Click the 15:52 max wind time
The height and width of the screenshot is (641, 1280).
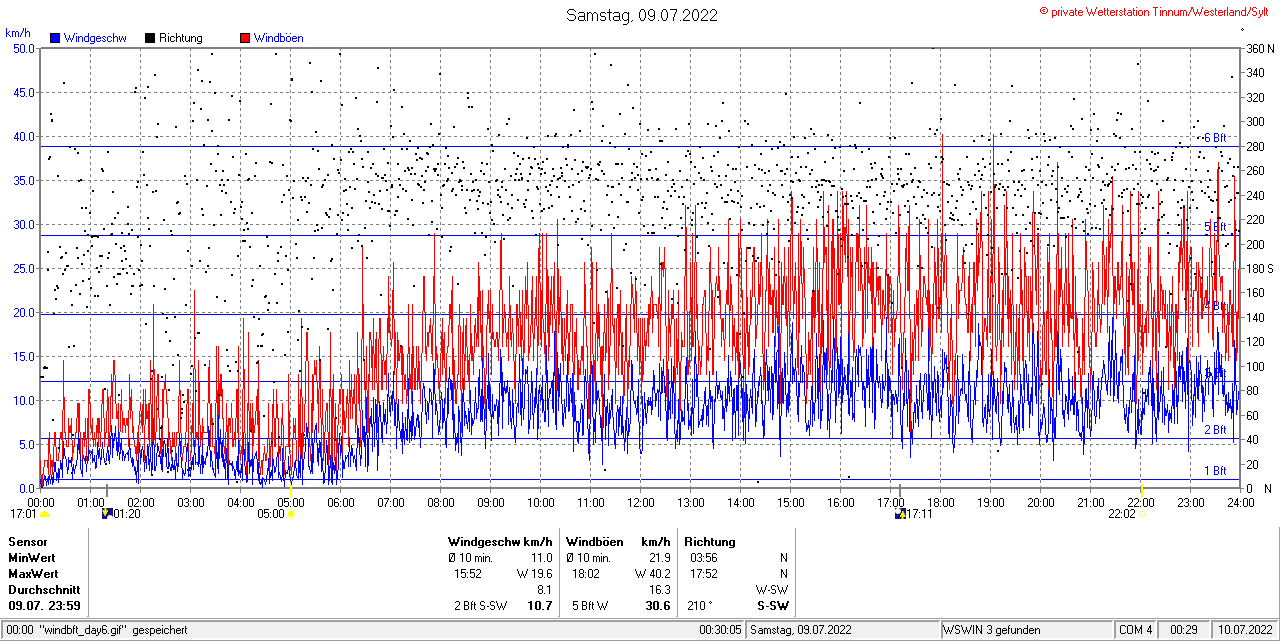[468, 574]
